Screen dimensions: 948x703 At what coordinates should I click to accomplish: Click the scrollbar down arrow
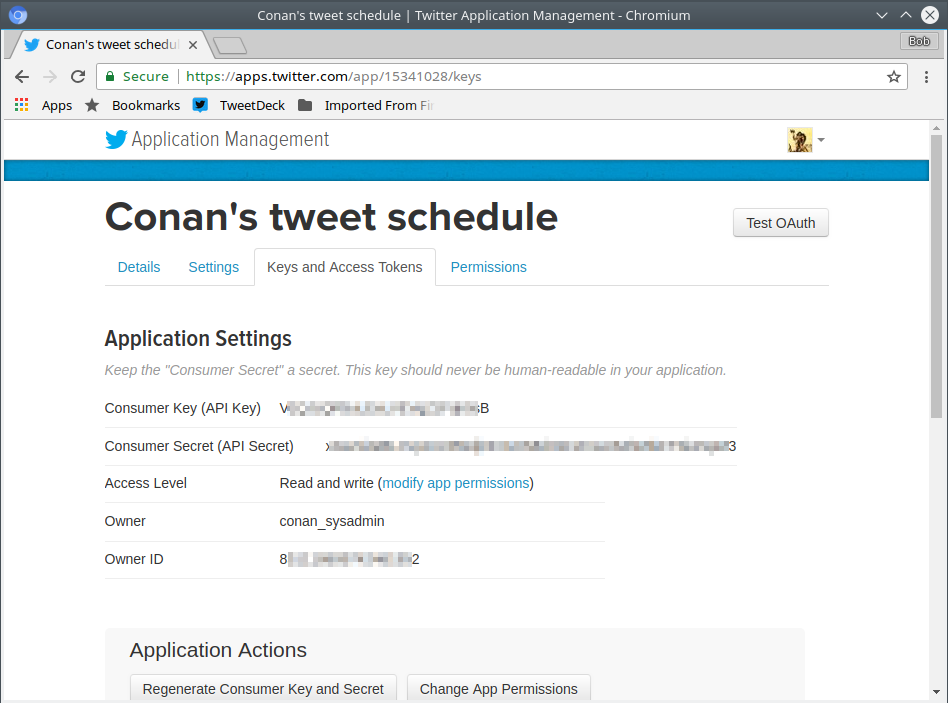(x=936, y=692)
